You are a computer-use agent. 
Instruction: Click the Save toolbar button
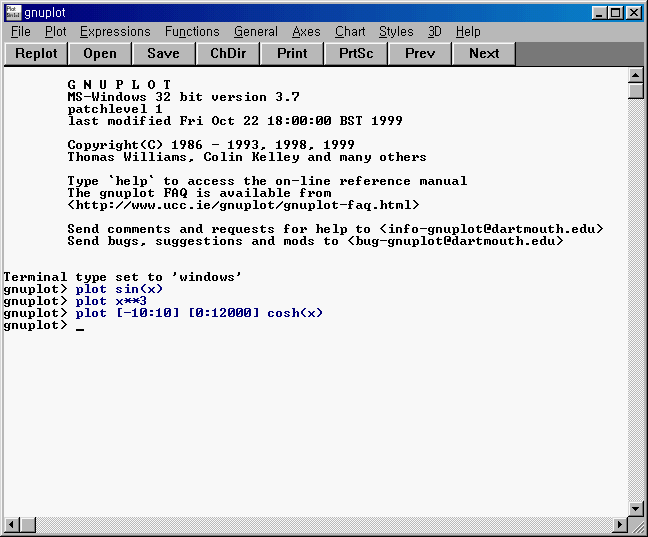164,54
